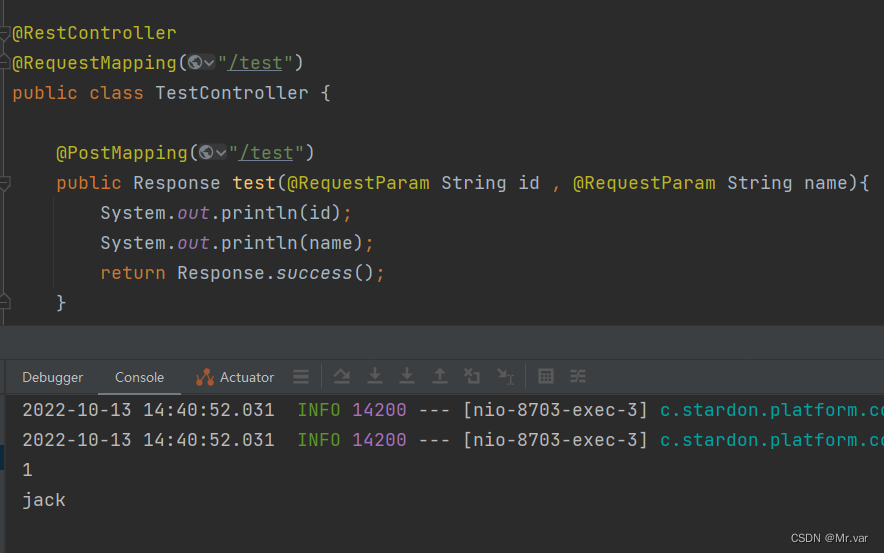Screen dimensions: 884x553
Task: Click the orange Actuator tab icon
Action: (x=205, y=377)
